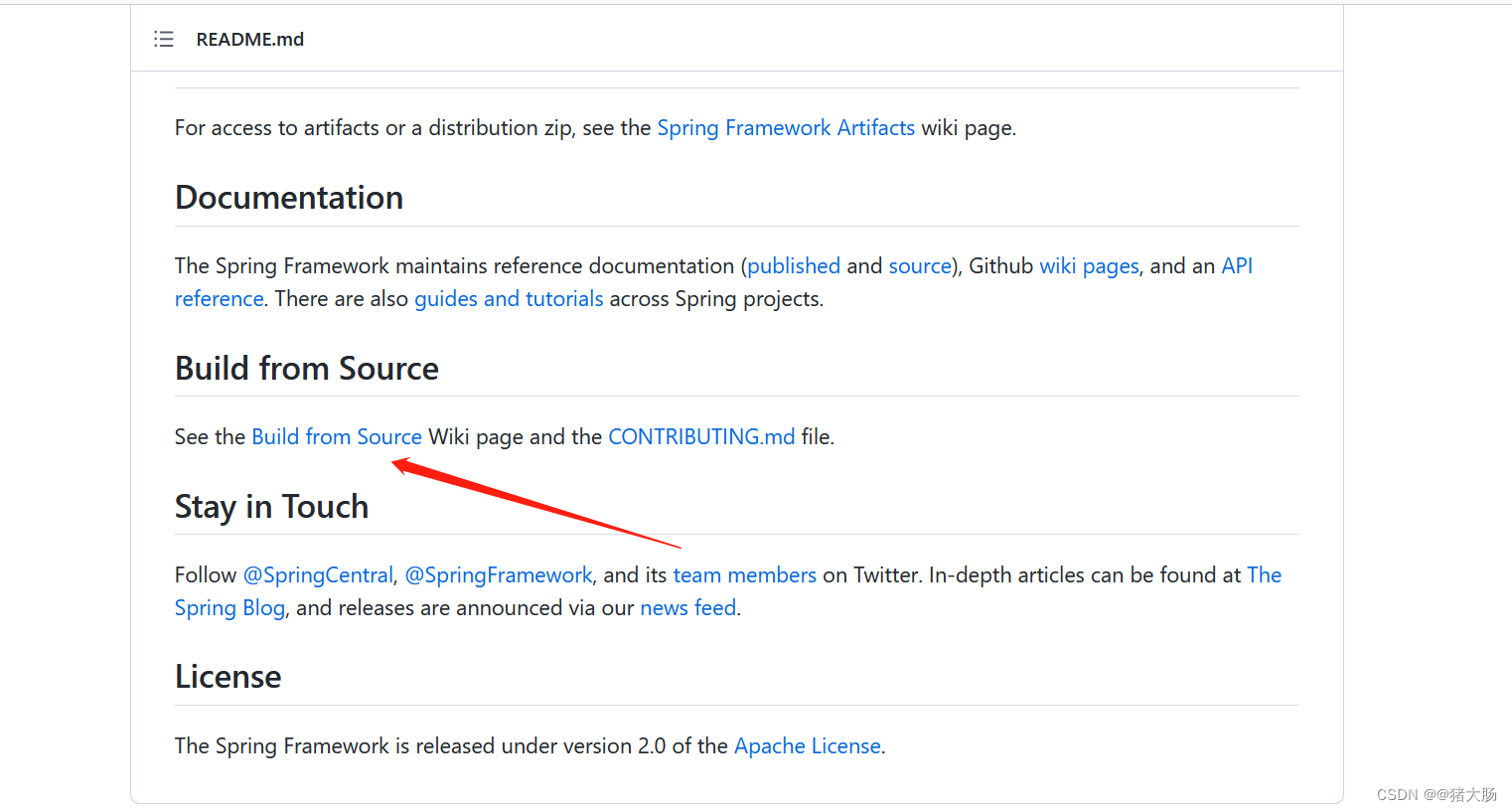The height and width of the screenshot is (812, 1512).
Task: Click the License heading
Action: 228,677
